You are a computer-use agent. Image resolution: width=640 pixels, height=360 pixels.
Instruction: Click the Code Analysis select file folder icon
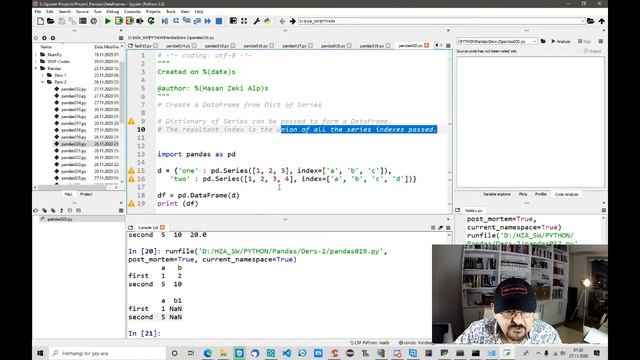[543, 41]
